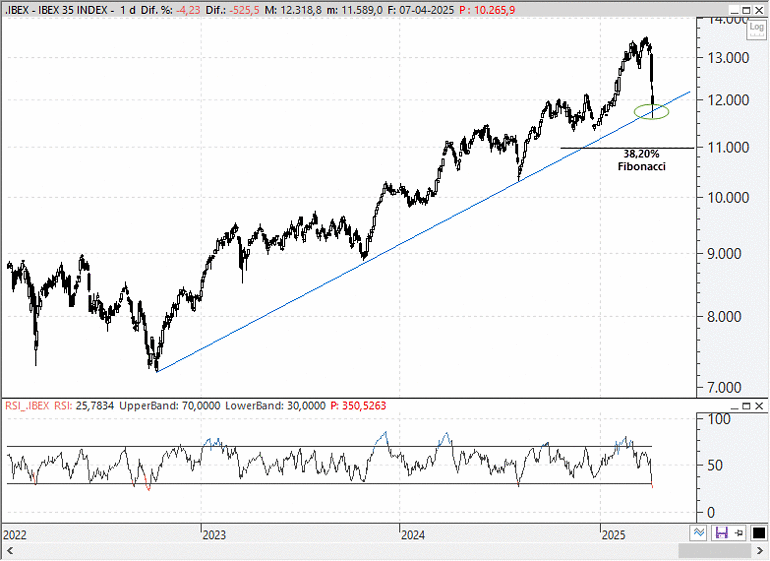Click the pin icon beside save
This screenshot has height=561, width=770.
[x=740, y=533]
